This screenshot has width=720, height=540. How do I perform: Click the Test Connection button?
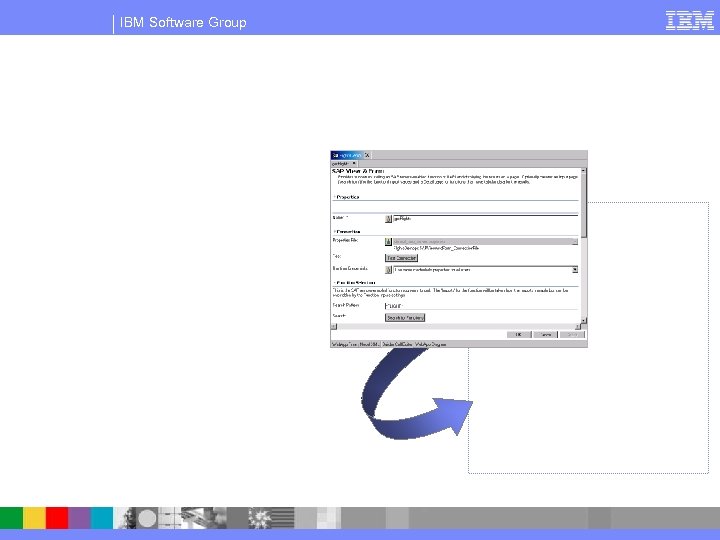[x=401, y=258]
